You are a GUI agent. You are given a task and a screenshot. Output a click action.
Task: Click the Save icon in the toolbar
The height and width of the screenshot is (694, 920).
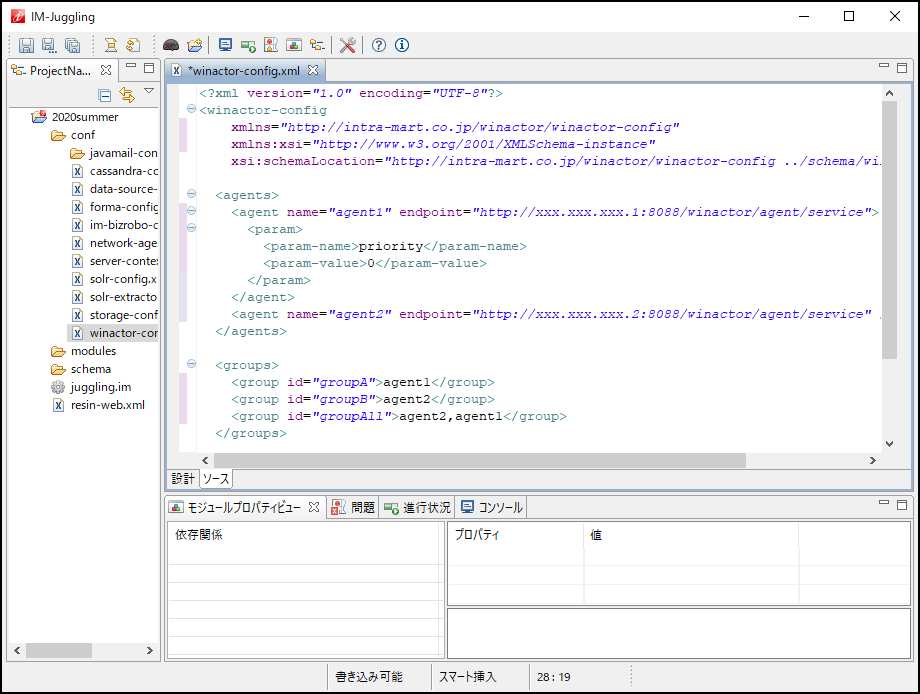pyautogui.click(x=26, y=45)
